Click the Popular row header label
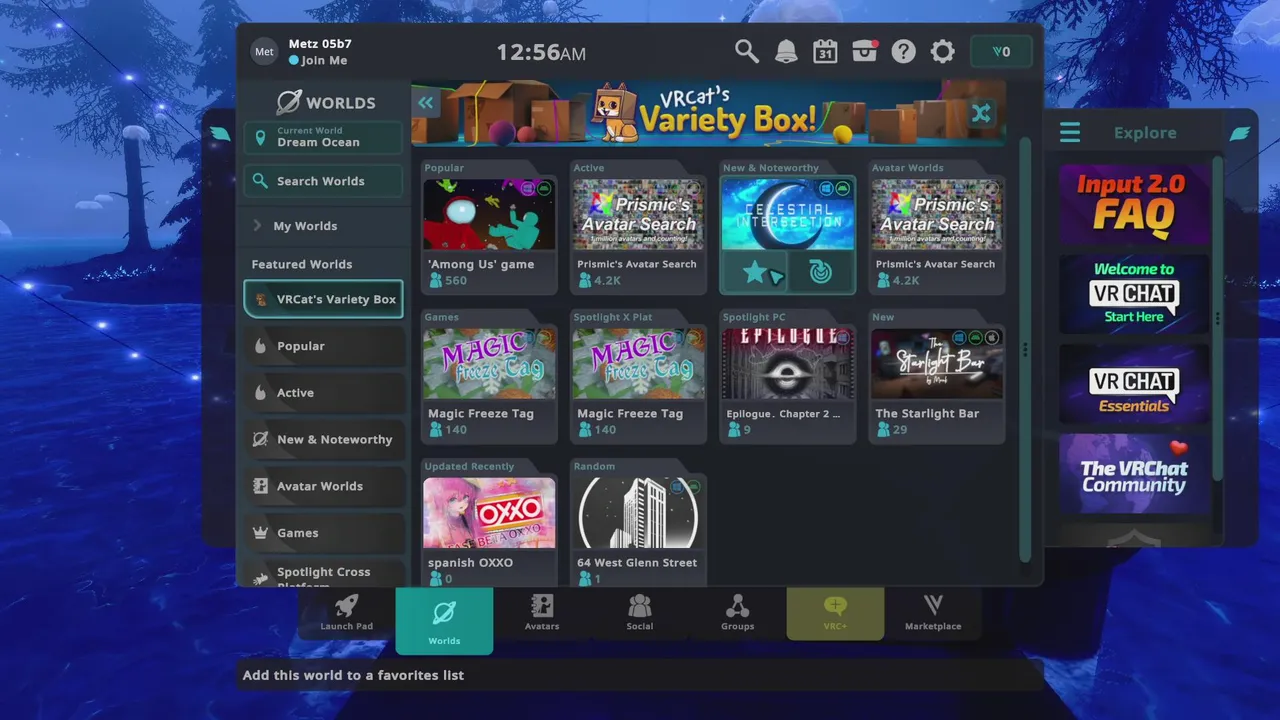 pos(444,168)
